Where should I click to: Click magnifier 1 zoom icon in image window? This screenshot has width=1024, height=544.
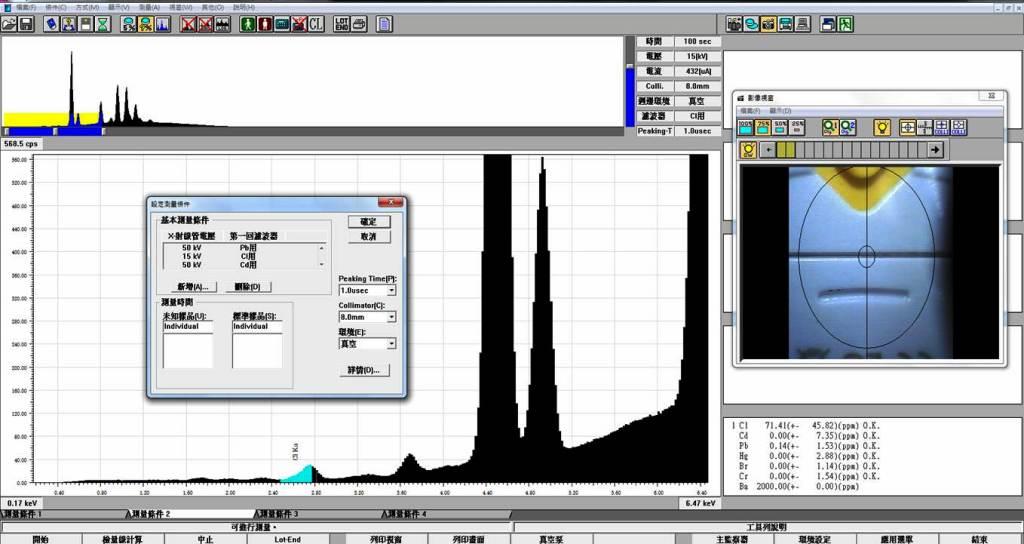coord(830,127)
